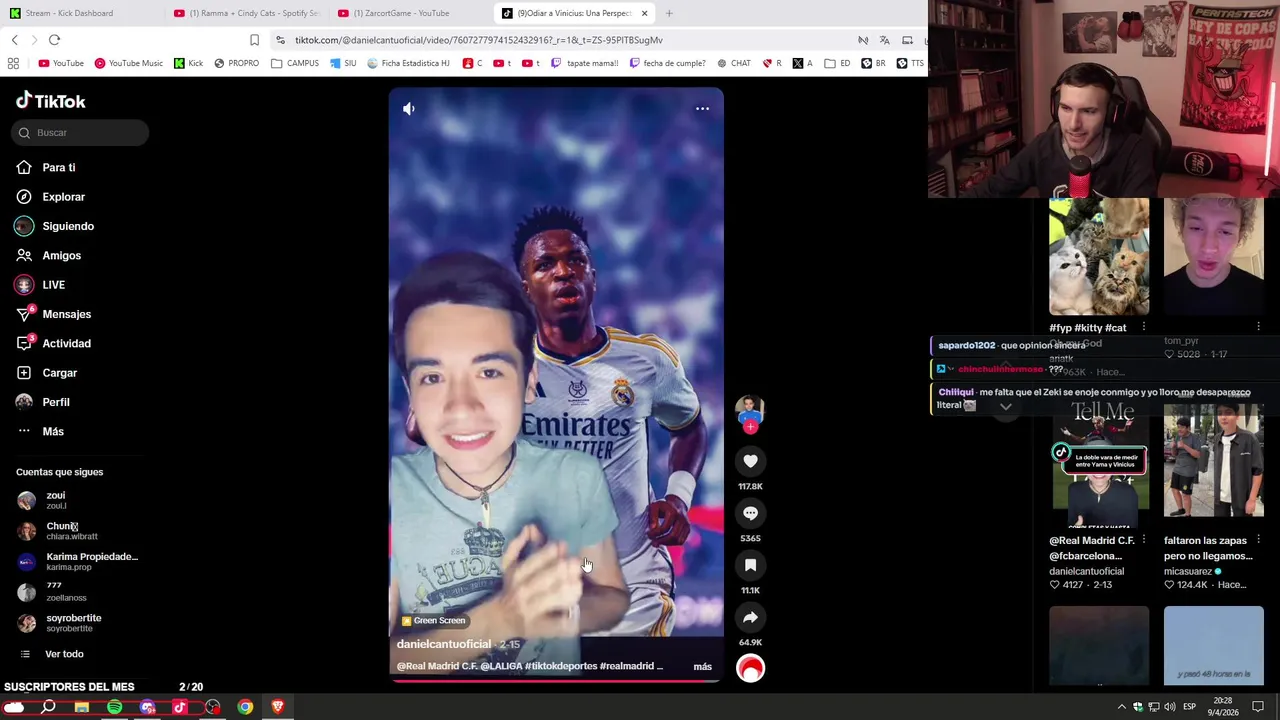1280x720 pixels.
Task: Open the video's three-dot options menu
Action: click(702, 109)
